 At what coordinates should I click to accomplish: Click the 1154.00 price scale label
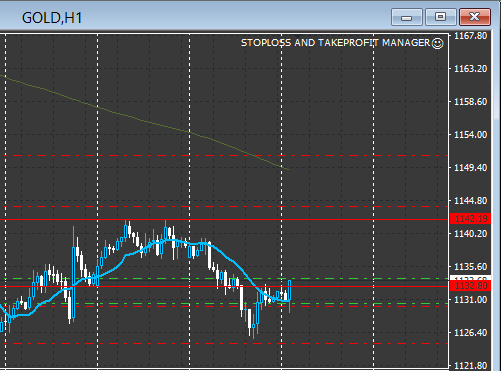[x=470, y=135]
